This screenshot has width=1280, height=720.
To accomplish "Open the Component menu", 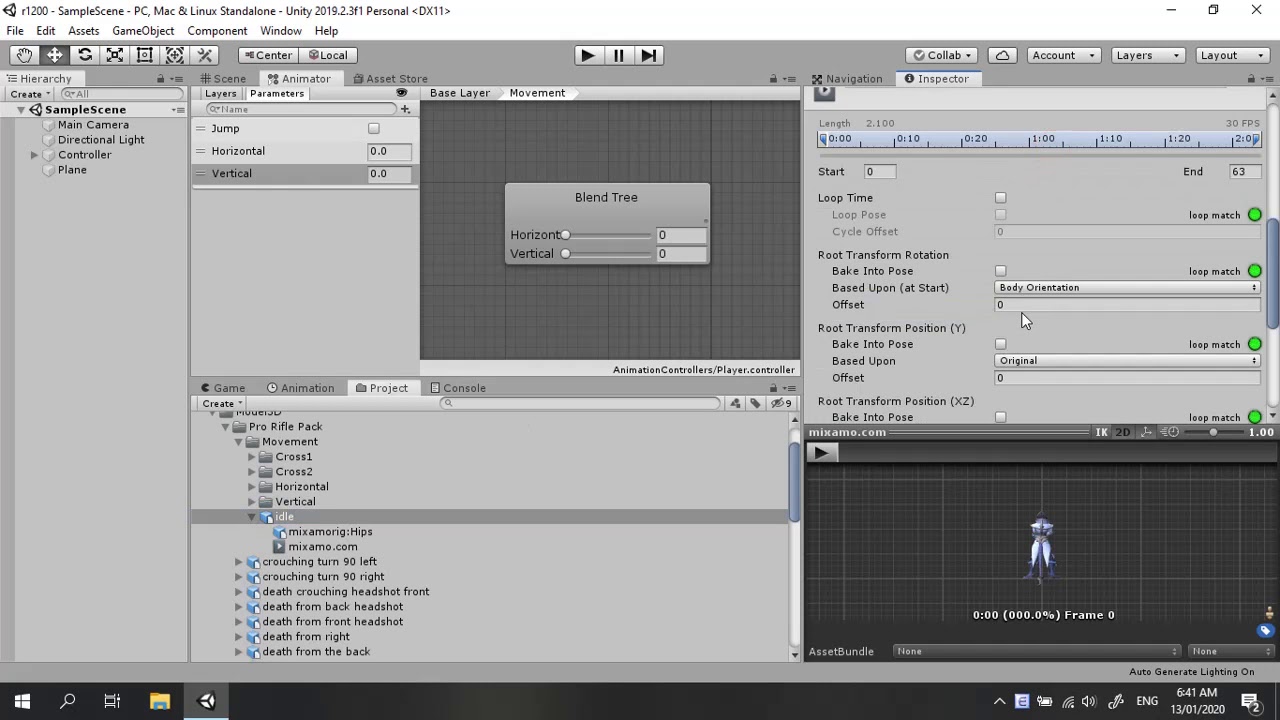I will (x=217, y=31).
